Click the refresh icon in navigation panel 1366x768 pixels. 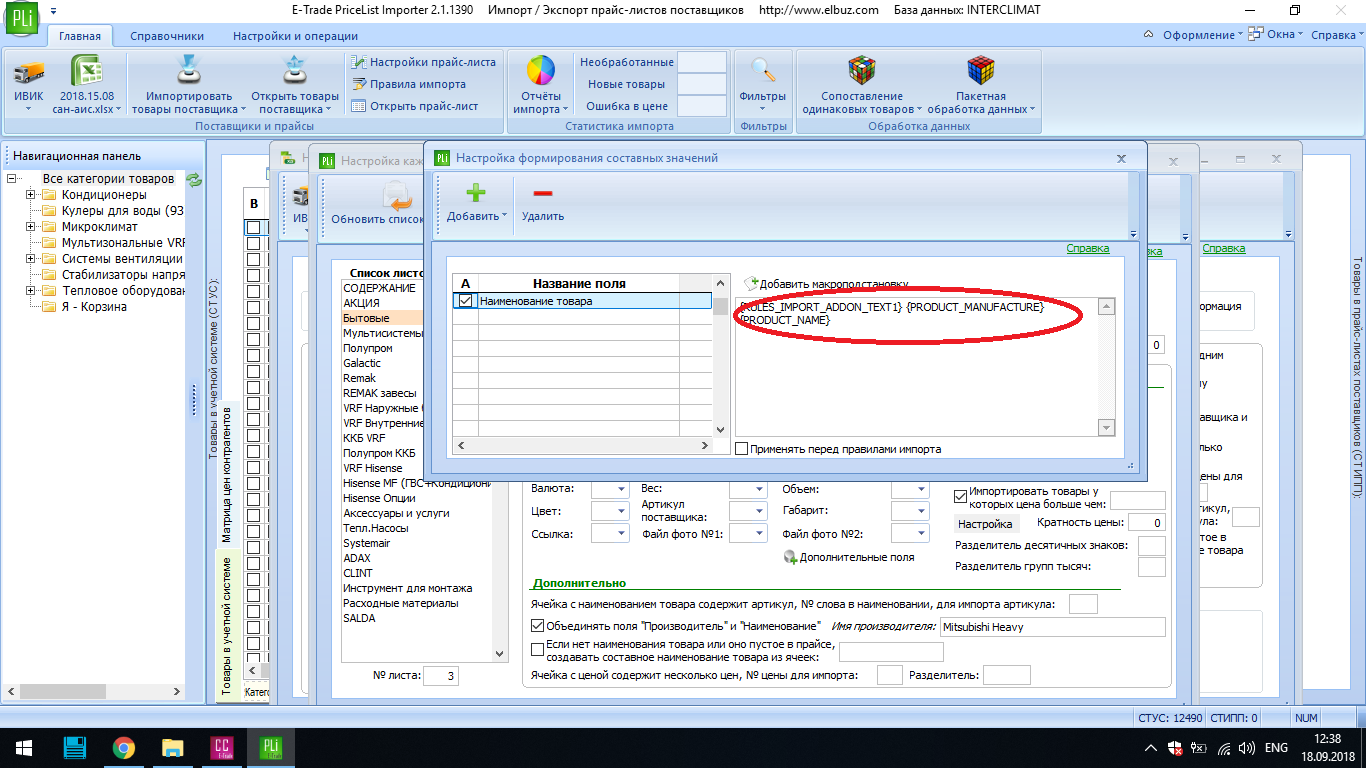coord(194,180)
